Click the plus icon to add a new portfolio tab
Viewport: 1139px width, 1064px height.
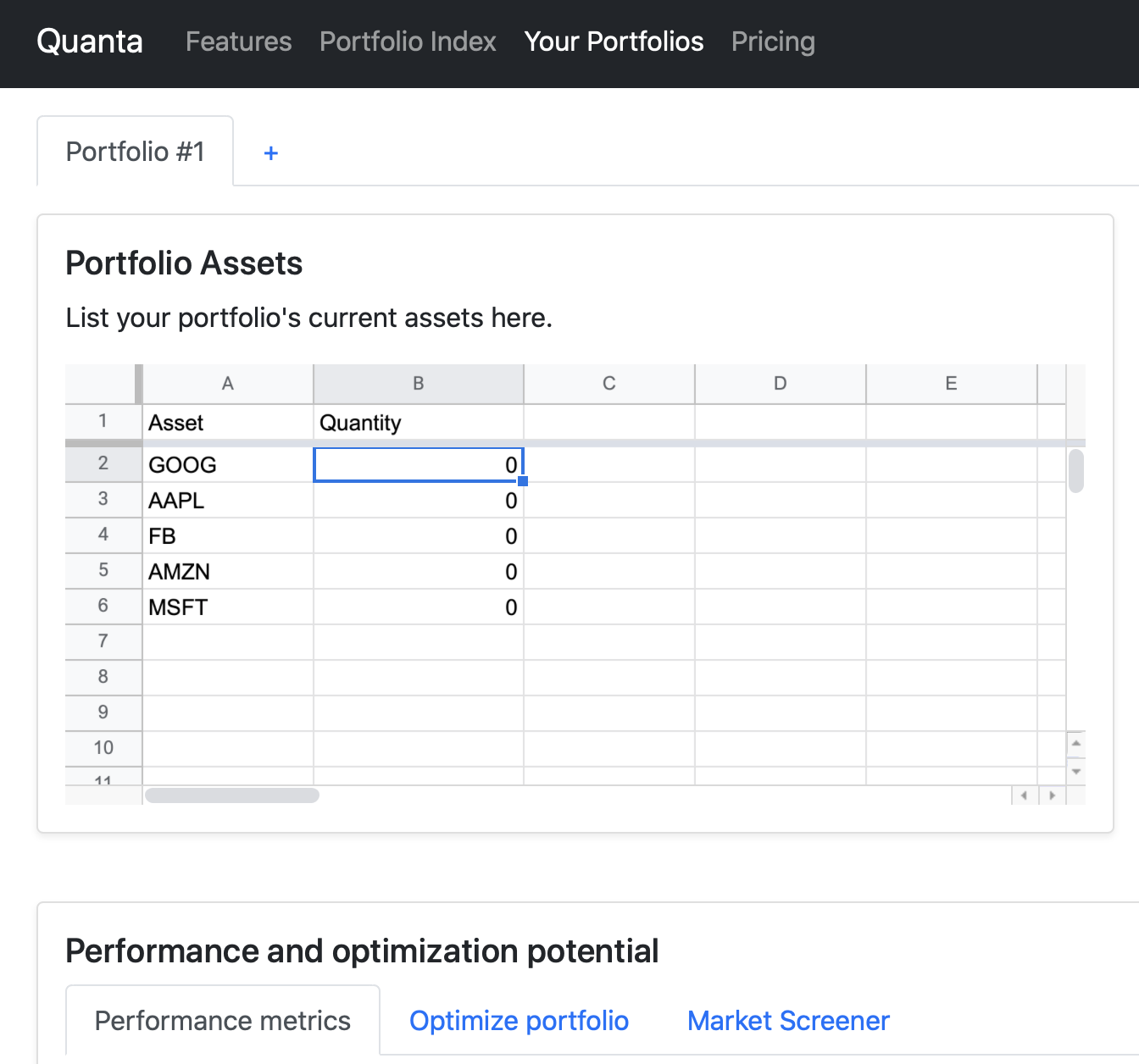coord(270,152)
